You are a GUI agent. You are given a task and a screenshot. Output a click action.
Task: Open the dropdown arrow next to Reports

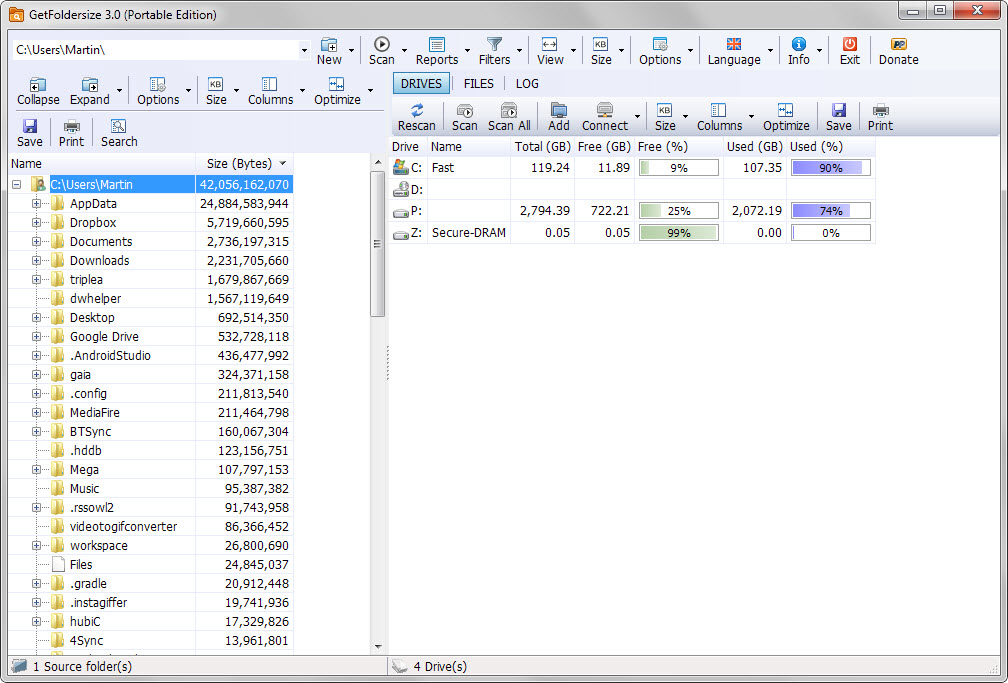click(467, 50)
